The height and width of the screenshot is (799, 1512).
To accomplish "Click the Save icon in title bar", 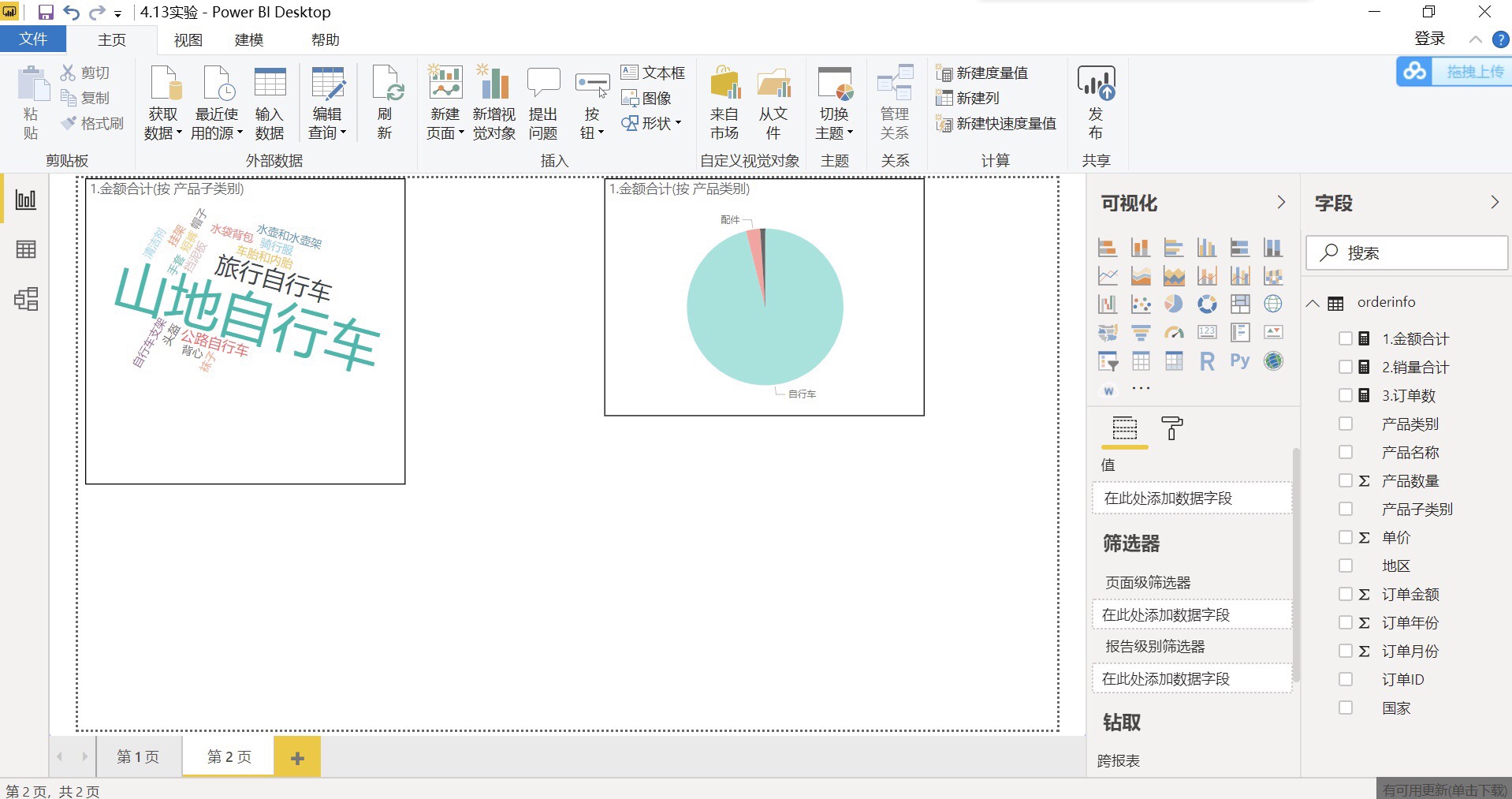I will pos(46,12).
